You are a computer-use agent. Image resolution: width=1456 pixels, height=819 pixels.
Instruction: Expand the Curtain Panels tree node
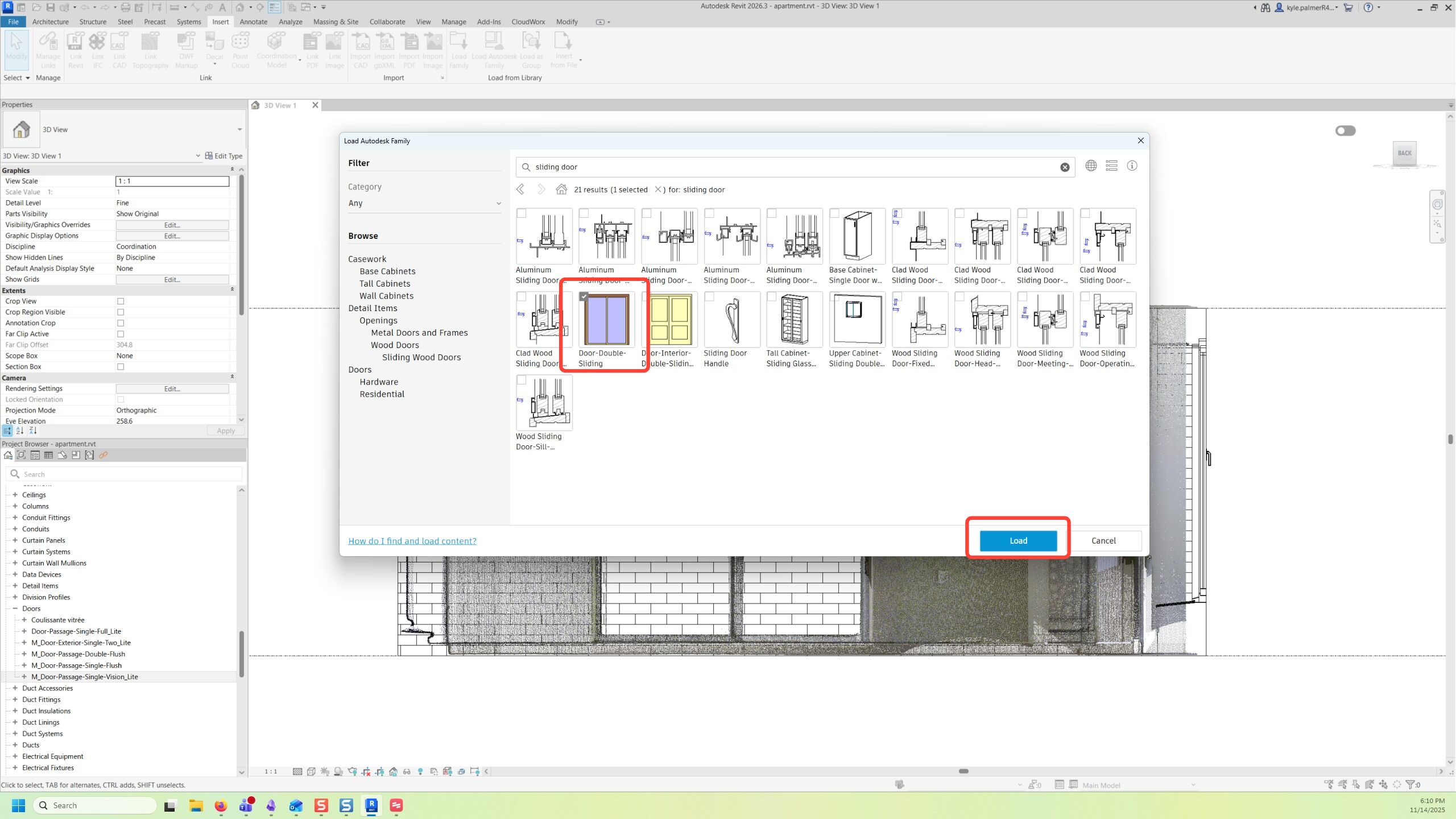(15, 540)
